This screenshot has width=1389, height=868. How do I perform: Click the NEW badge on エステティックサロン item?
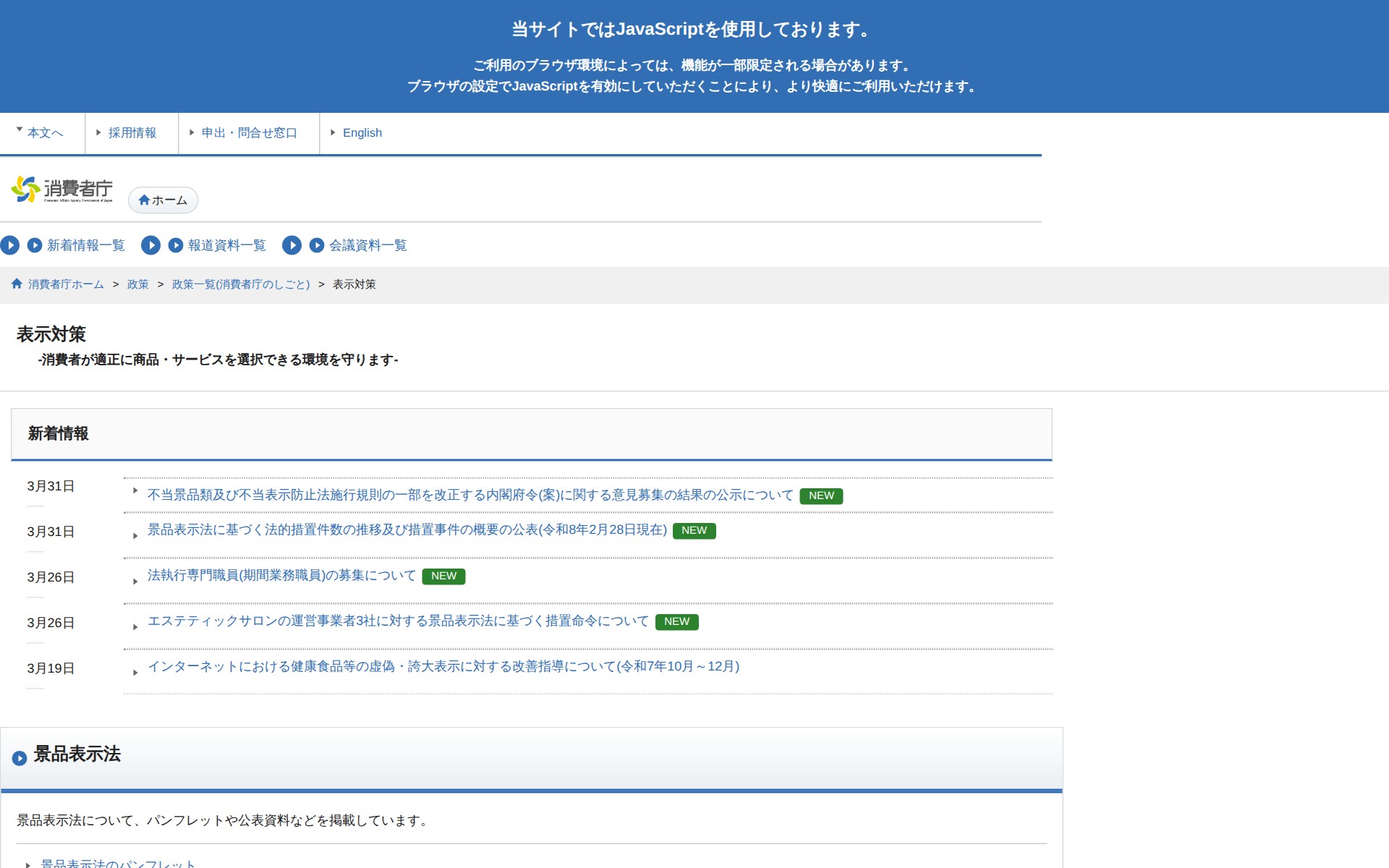click(x=676, y=622)
